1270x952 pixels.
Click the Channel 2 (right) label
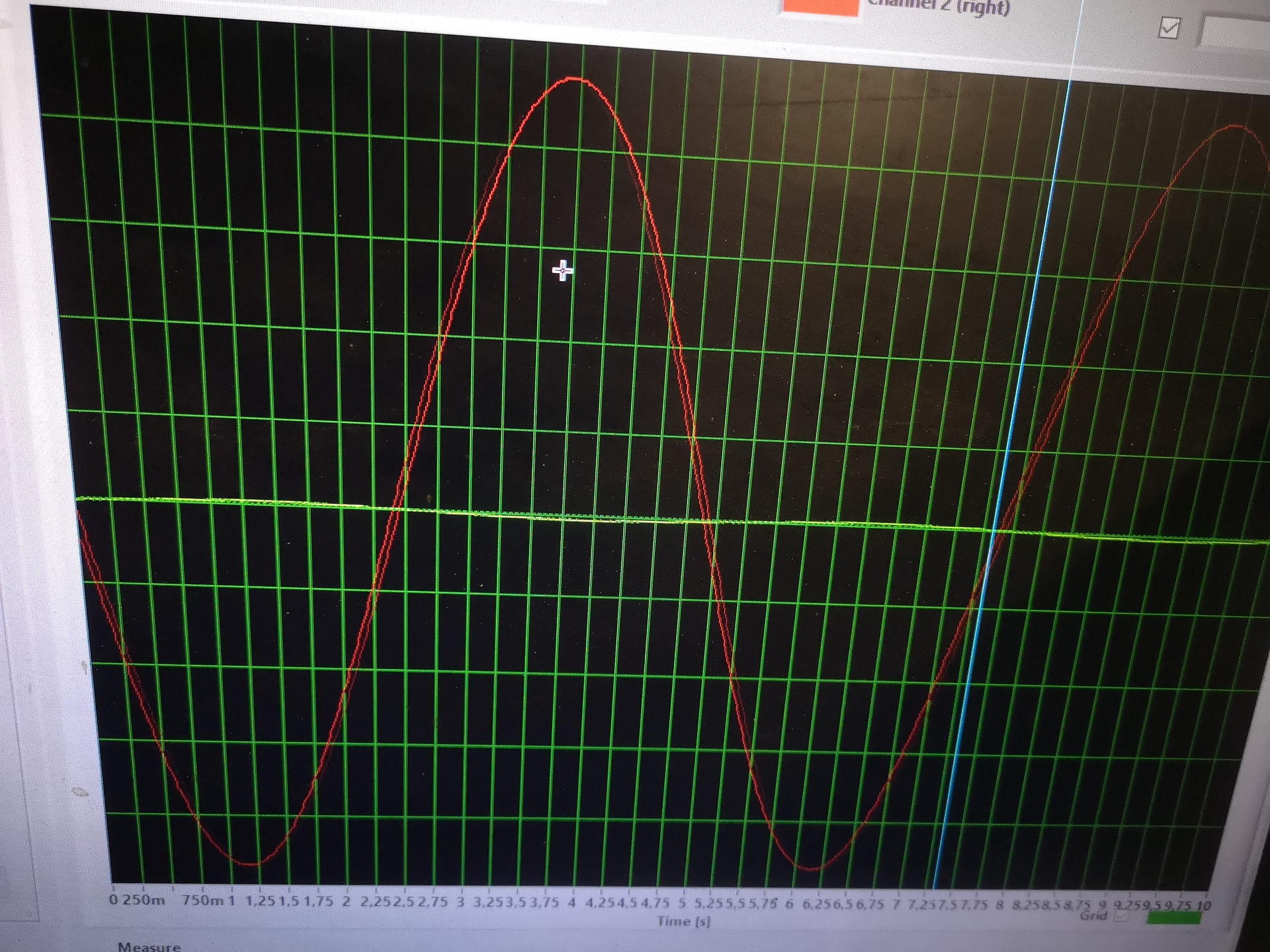point(939,7)
